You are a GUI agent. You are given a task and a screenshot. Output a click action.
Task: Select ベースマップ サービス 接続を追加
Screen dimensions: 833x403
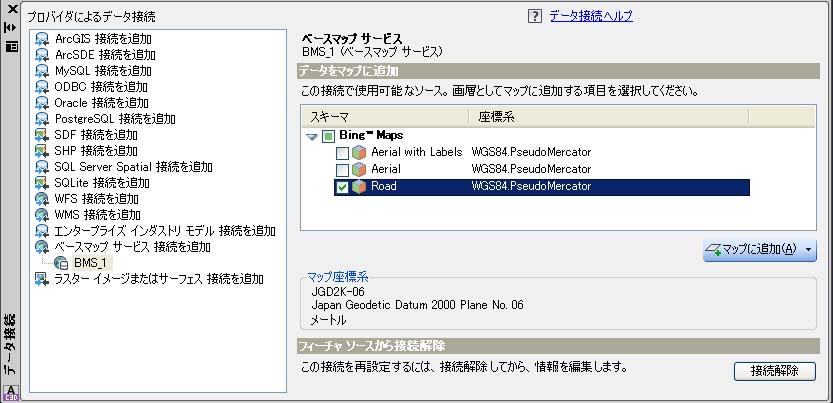[x=132, y=247]
